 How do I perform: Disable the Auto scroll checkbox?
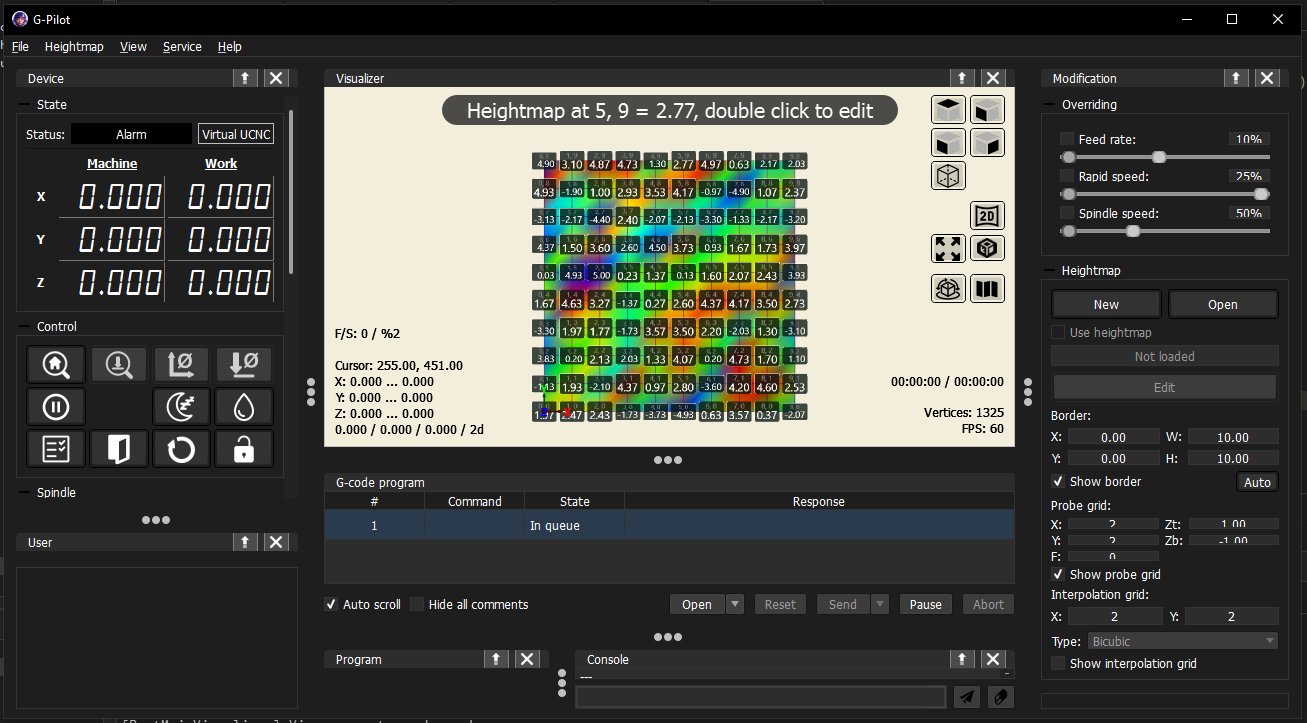pyautogui.click(x=331, y=604)
